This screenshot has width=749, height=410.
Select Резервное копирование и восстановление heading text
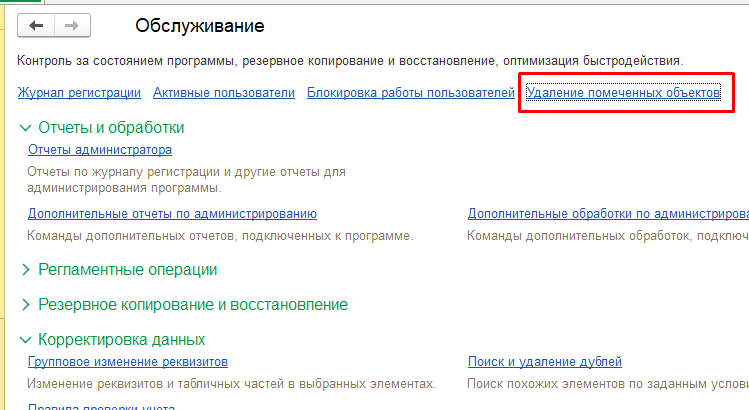[193, 304]
